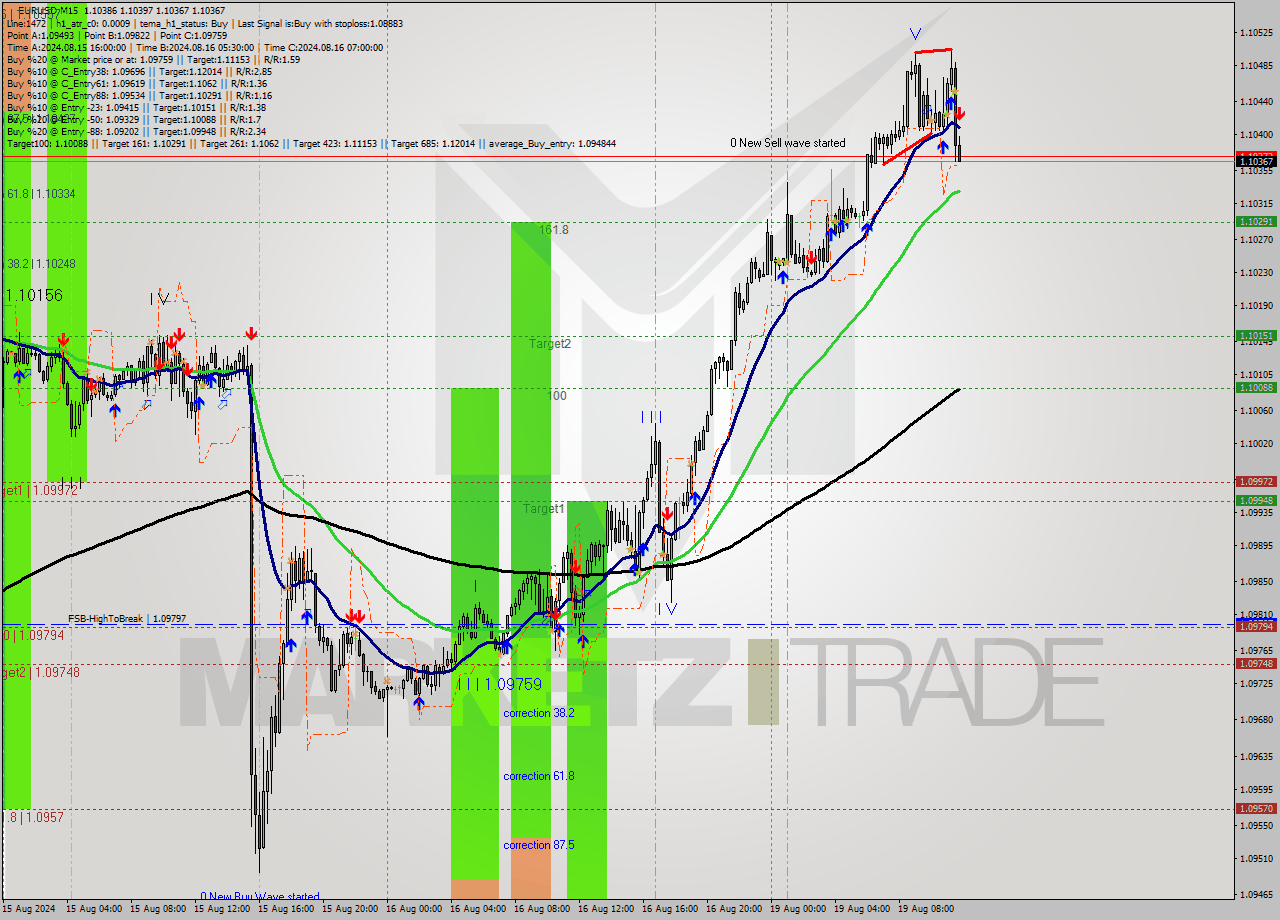Click the '19 Aug 00:00' time axis label
This screenshot has height=920, width=1280.
coord(798,909)
